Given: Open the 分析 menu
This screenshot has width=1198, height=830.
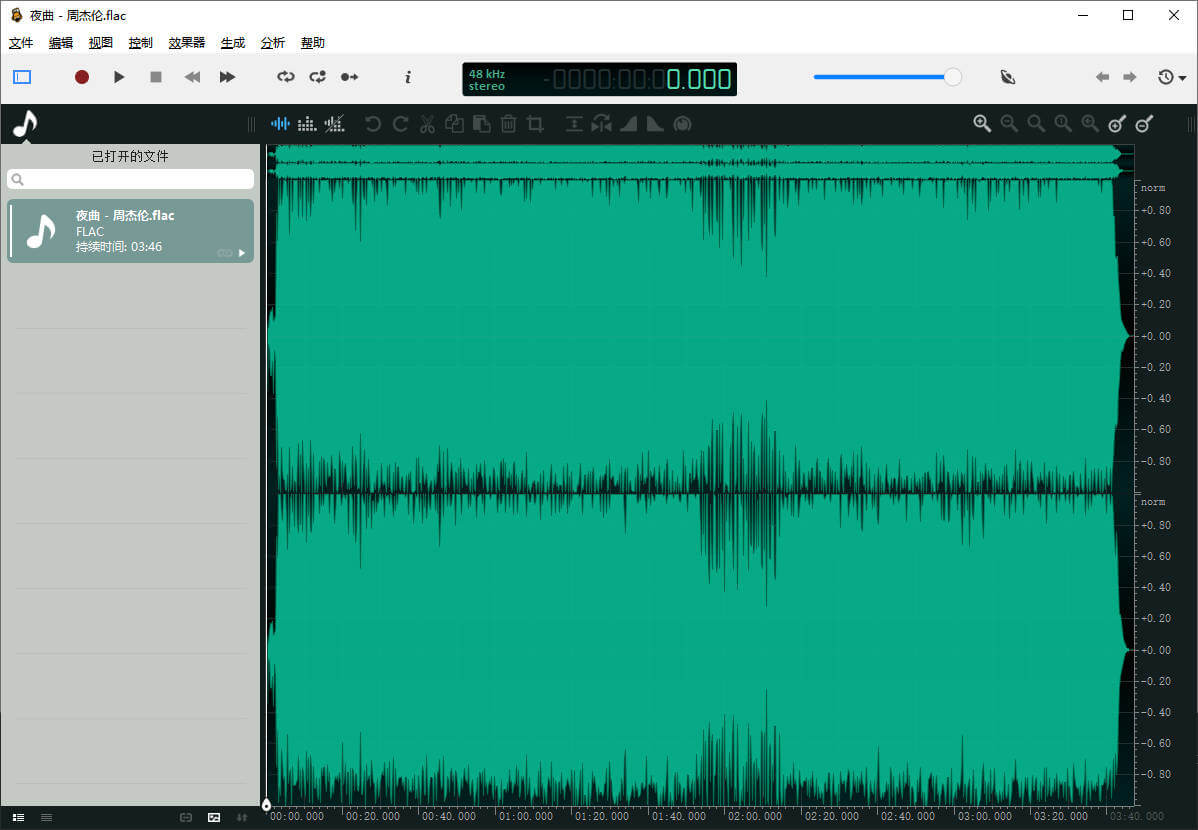Looking at the screenshot, I should click(272, 42).
